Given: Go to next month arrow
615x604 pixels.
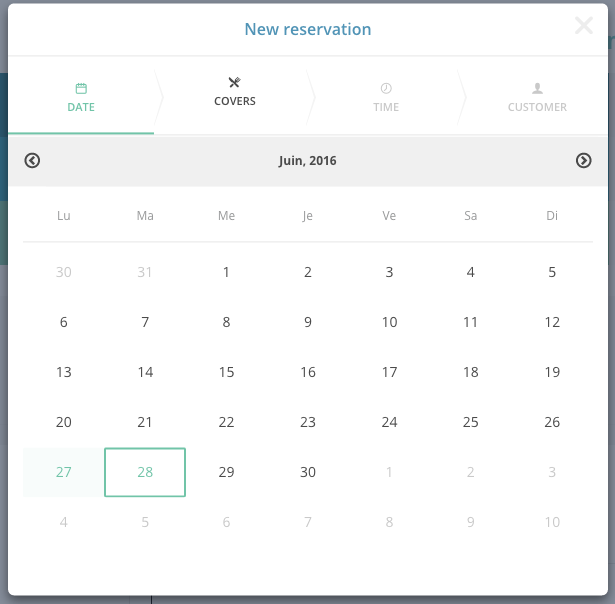Looking at the screenshot, I should pyautogui.click(x=584, y=160).
